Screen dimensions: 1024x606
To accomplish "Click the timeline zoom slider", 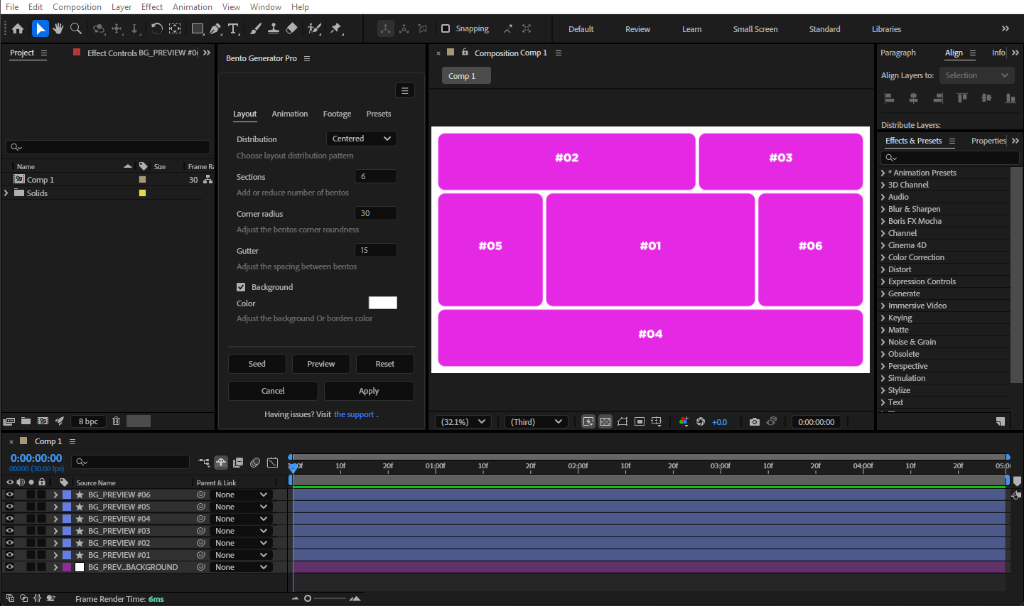I will coord(325,598).
